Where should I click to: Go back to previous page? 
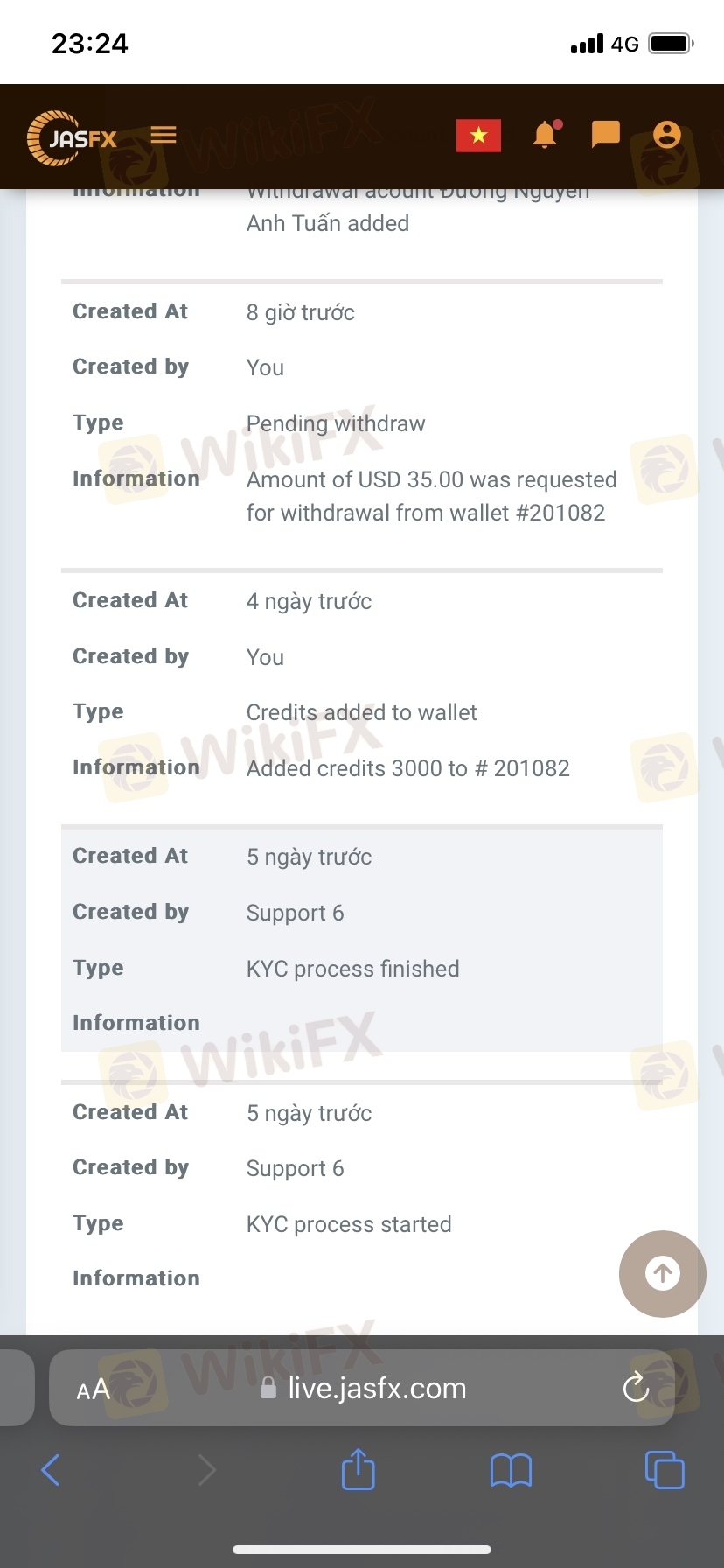coord(52,1470)
